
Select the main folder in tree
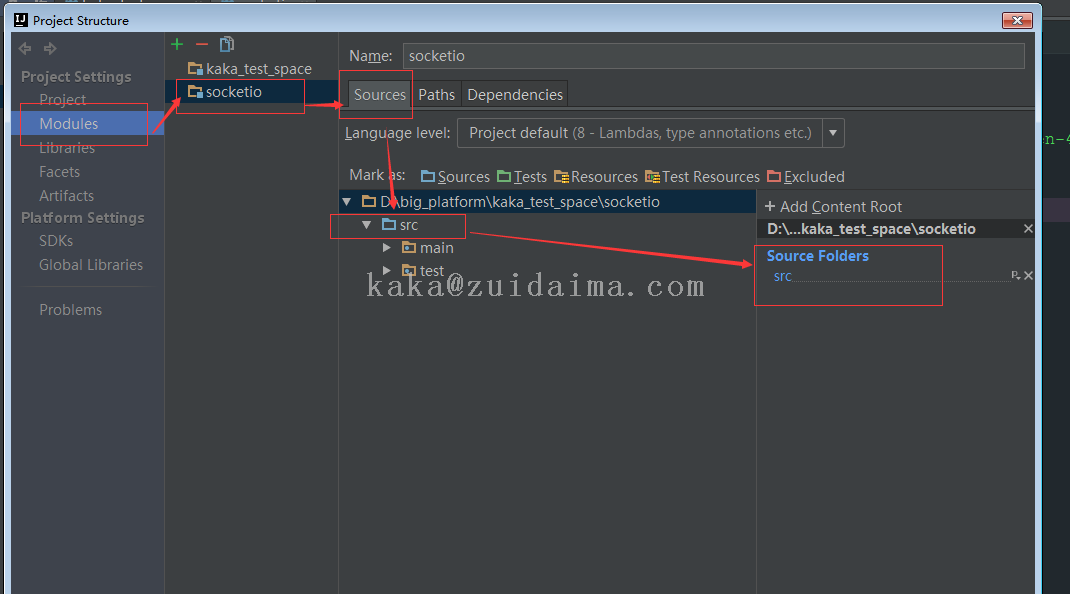(x=428, y=248)
